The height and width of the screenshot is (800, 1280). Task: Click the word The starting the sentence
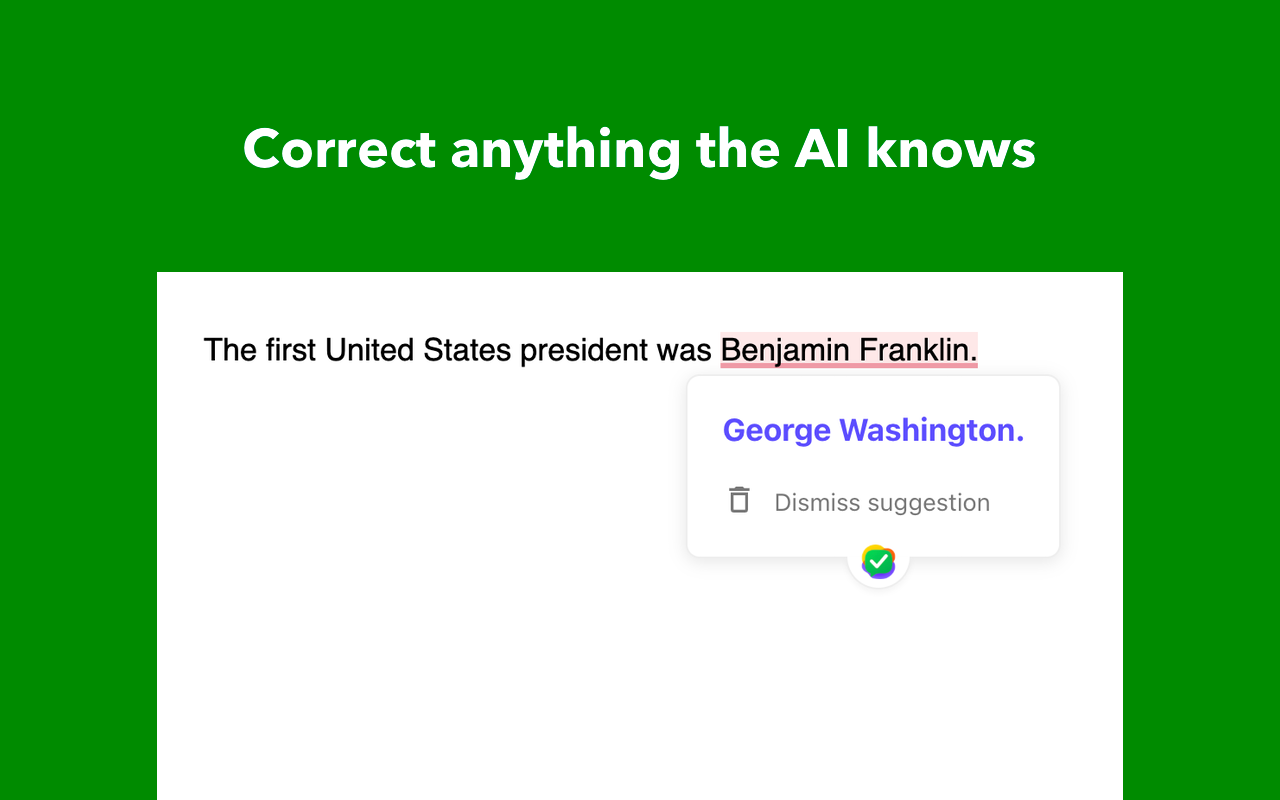click(x=230, y=350)
